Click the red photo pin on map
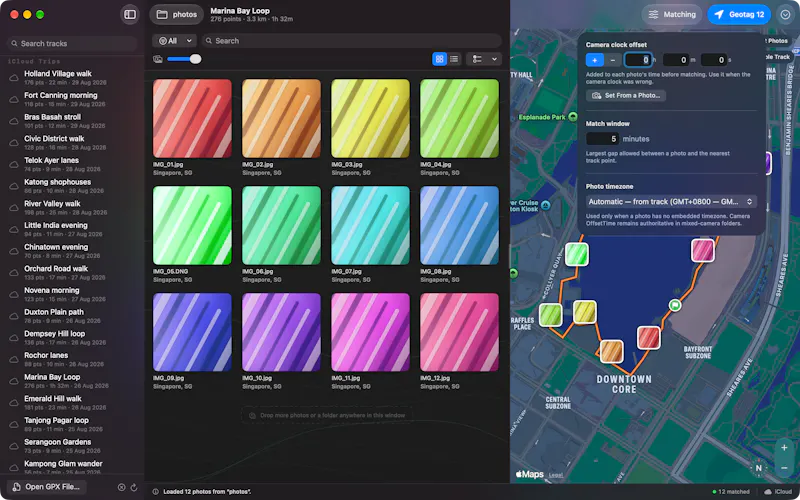 [648, 338]
